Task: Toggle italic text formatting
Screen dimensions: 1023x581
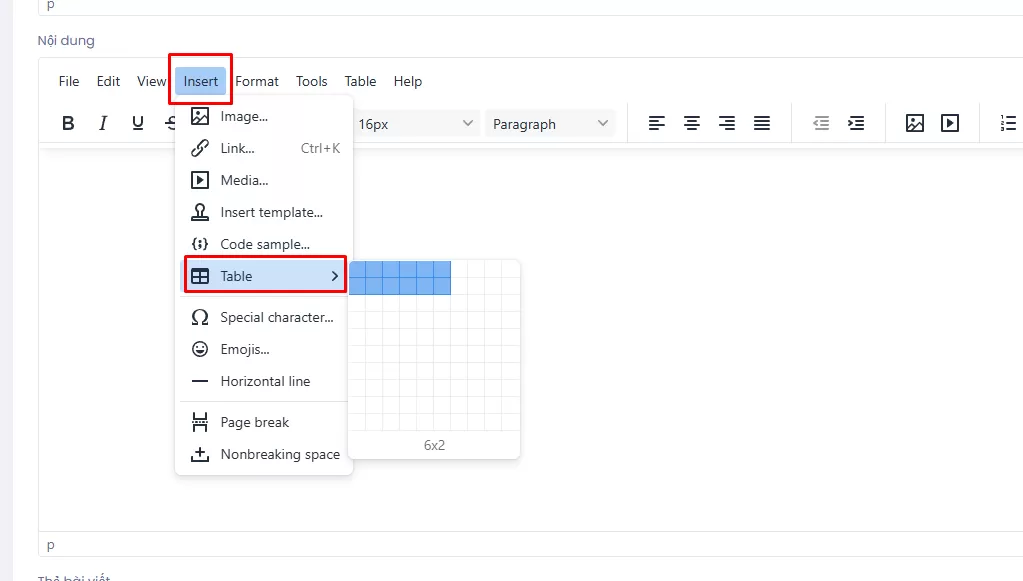Action: [x=102, y=124]
